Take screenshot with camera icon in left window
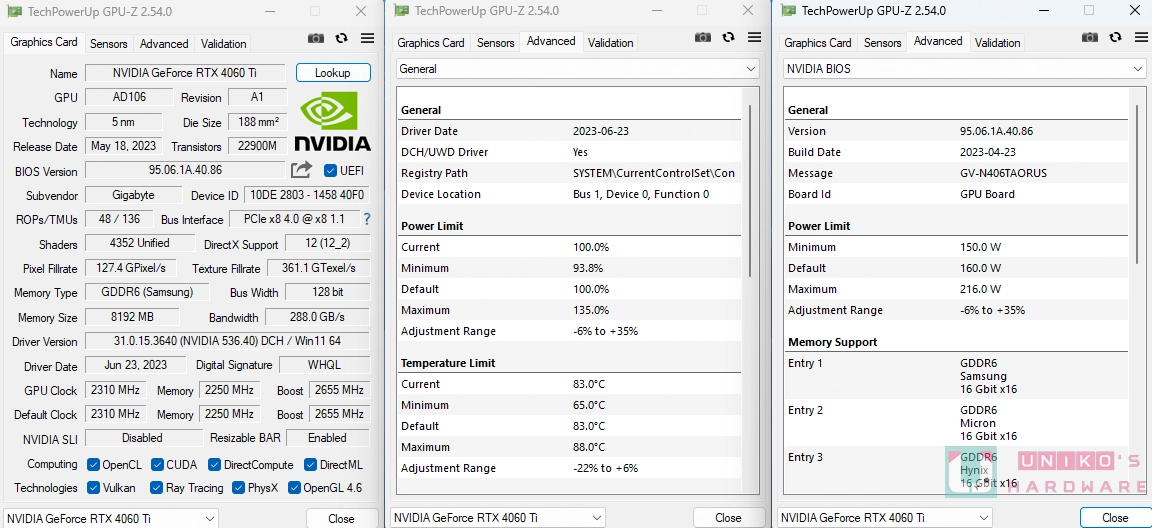The width and height of the screenshot is (1152, 528). point(316,38)
